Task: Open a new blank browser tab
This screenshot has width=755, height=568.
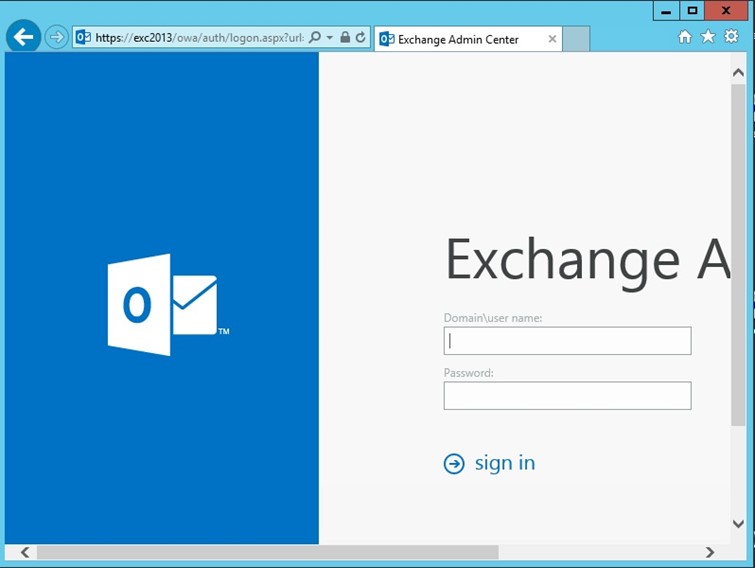Action: (x=576, y=39)
